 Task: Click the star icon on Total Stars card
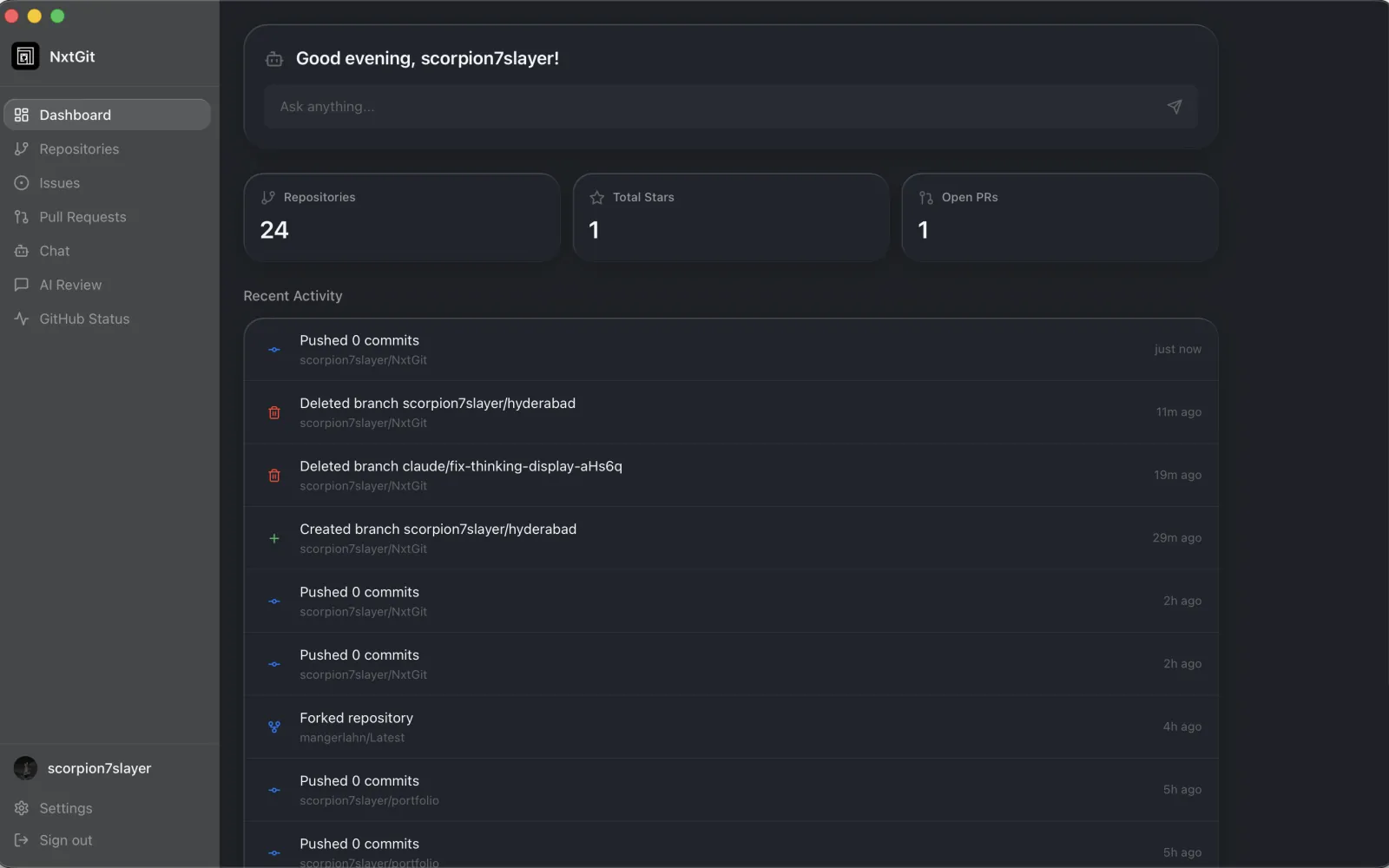point(597,198)
